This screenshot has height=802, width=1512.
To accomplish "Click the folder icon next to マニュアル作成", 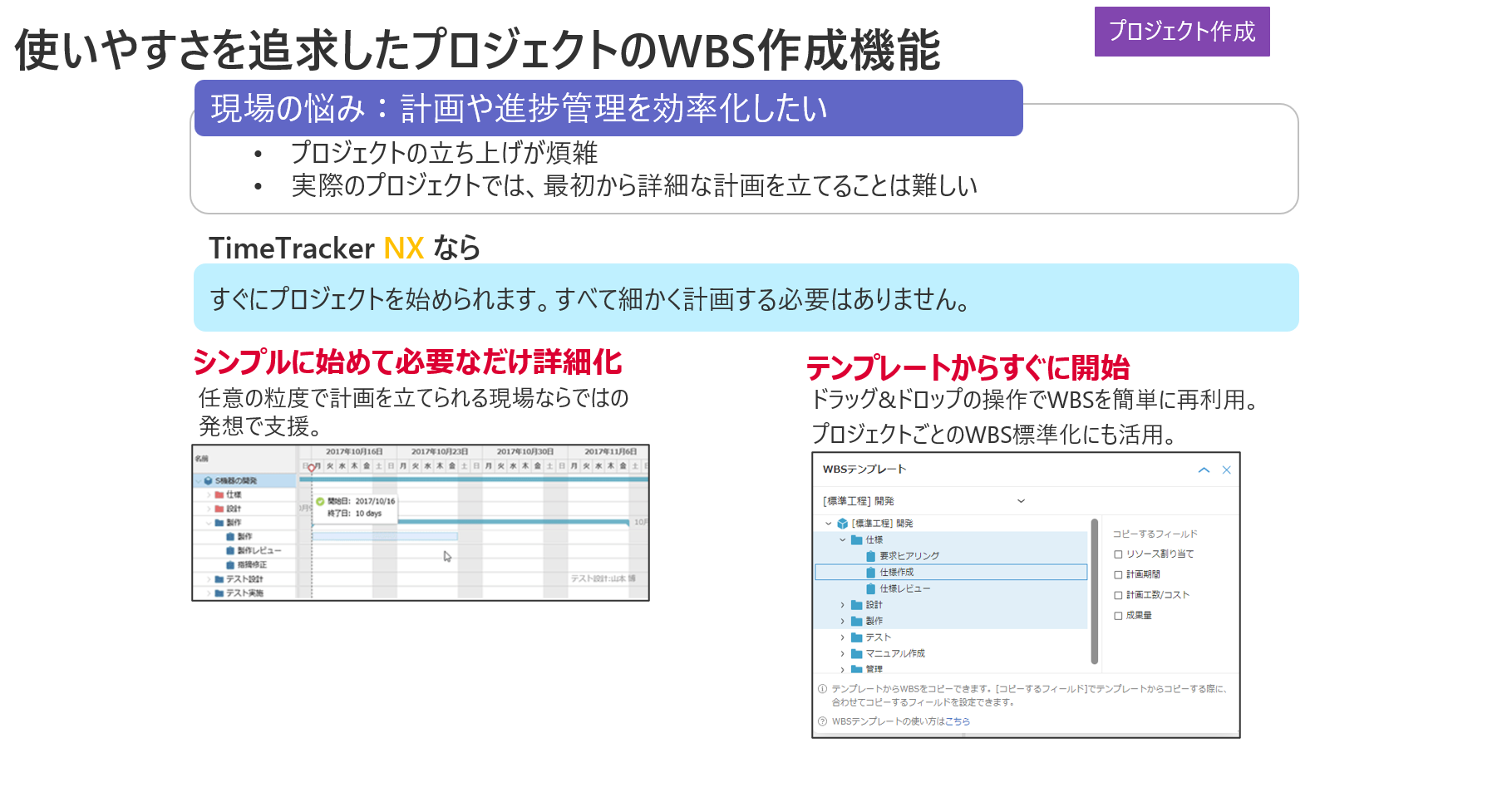I will coord(856,654).
